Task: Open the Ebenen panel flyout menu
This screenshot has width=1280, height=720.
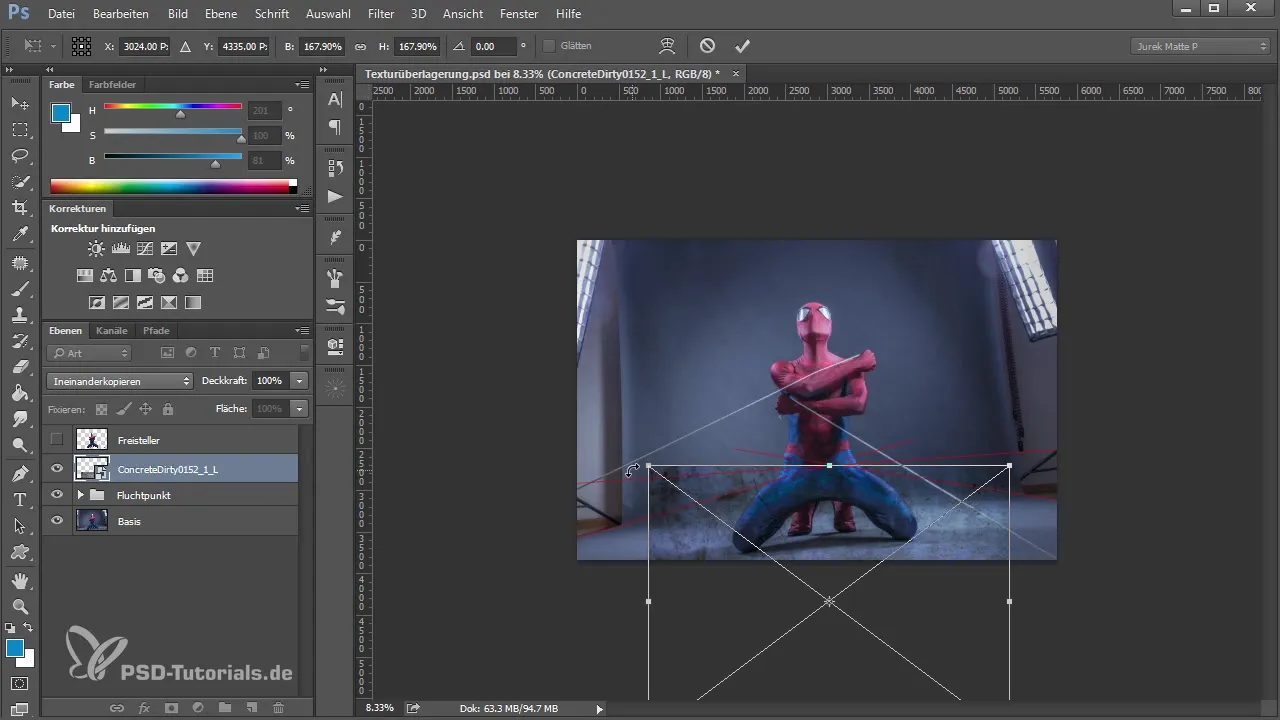Action: (x=302, y=331)
